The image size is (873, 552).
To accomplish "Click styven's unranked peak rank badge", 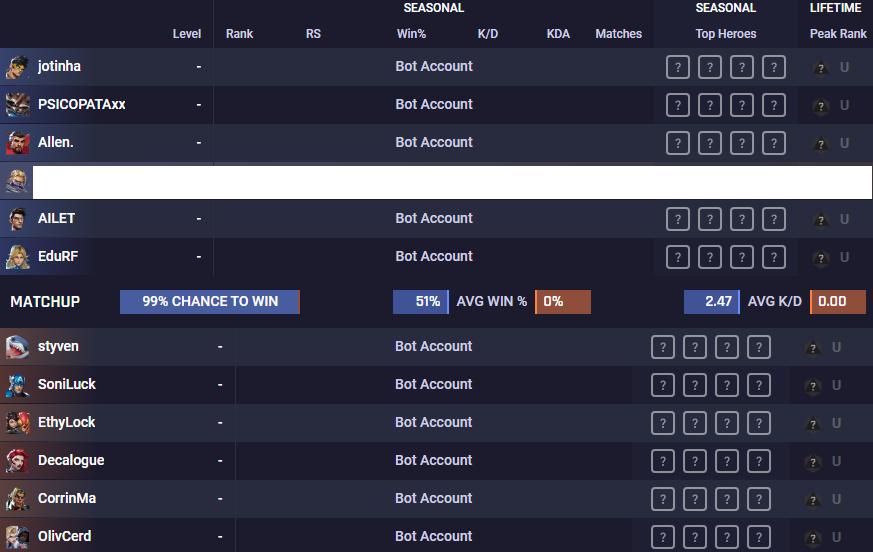I will [x=813, y=348].
